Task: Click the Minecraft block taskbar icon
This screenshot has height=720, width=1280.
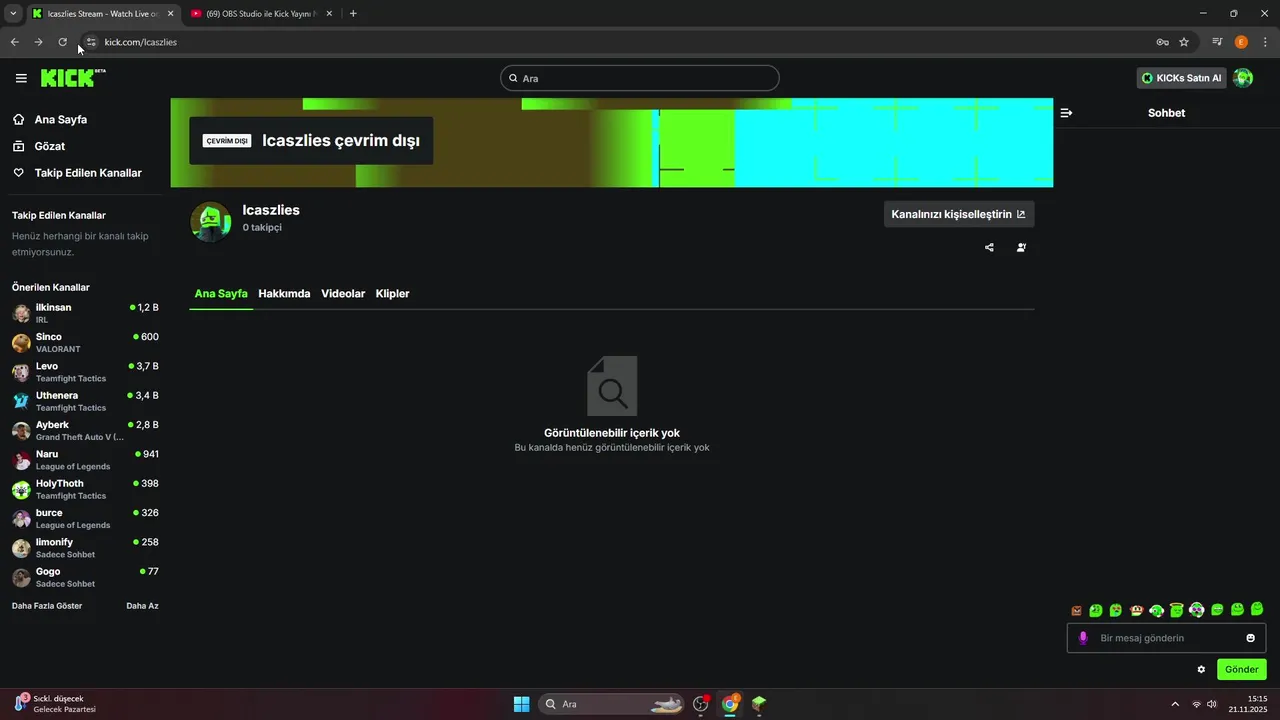Action: click(x=759, y=704)
